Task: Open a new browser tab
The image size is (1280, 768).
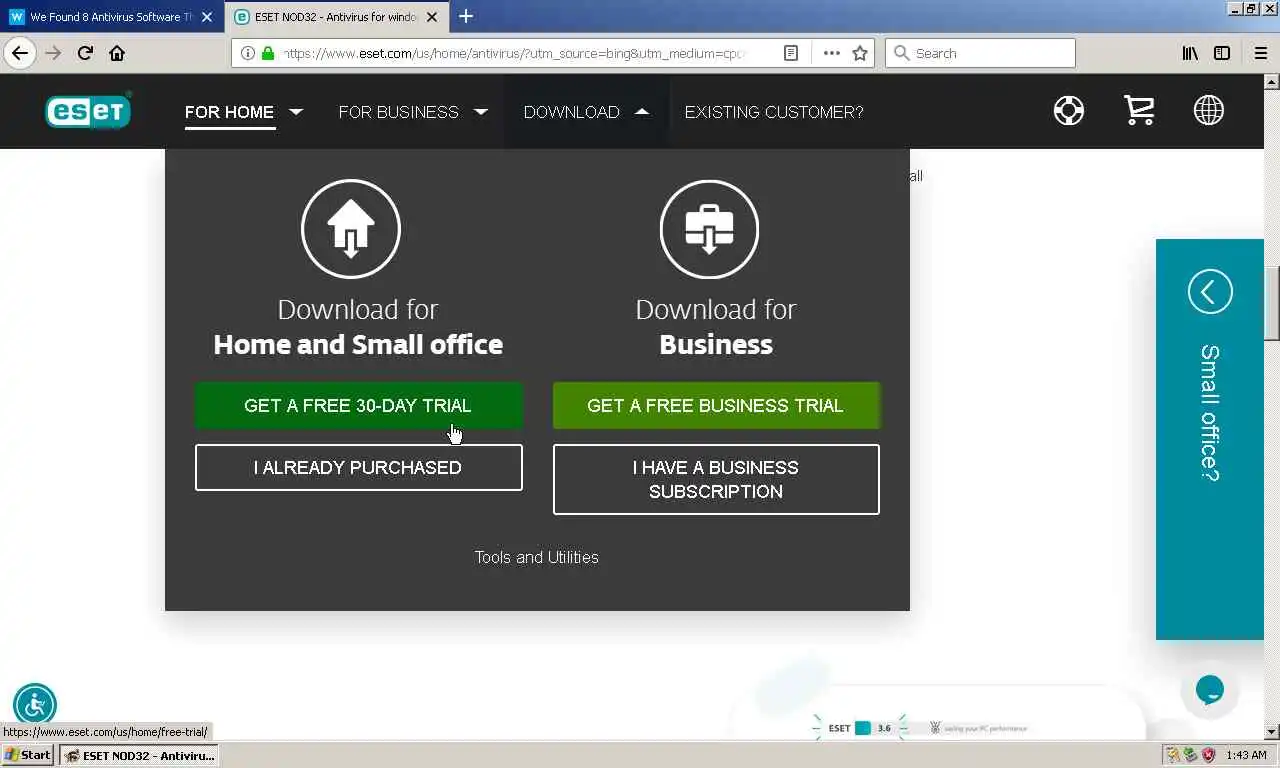Action: [x=466, y=16]
